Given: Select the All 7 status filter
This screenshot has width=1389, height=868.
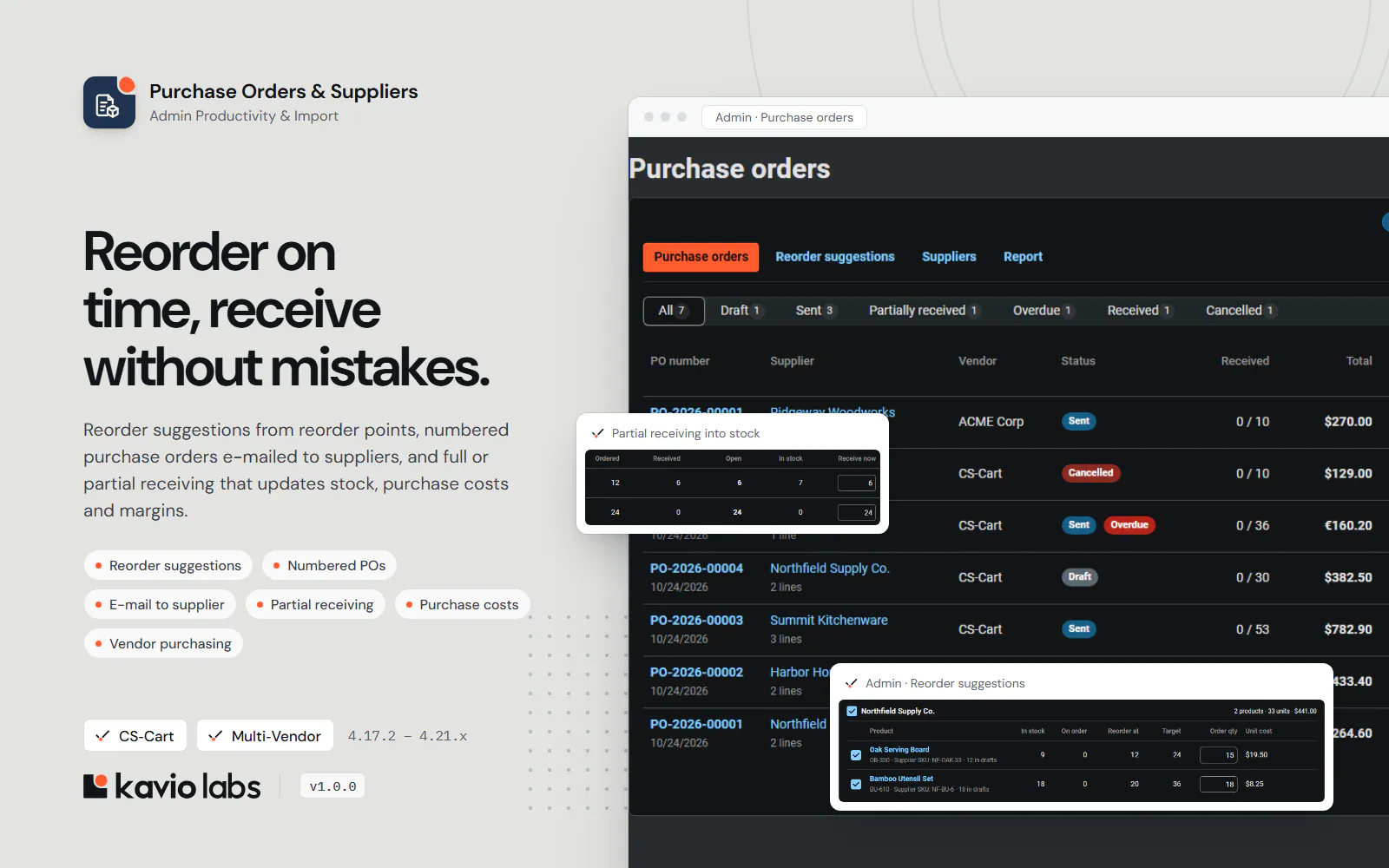Looking at the screenshot, I should pos(673,311).
